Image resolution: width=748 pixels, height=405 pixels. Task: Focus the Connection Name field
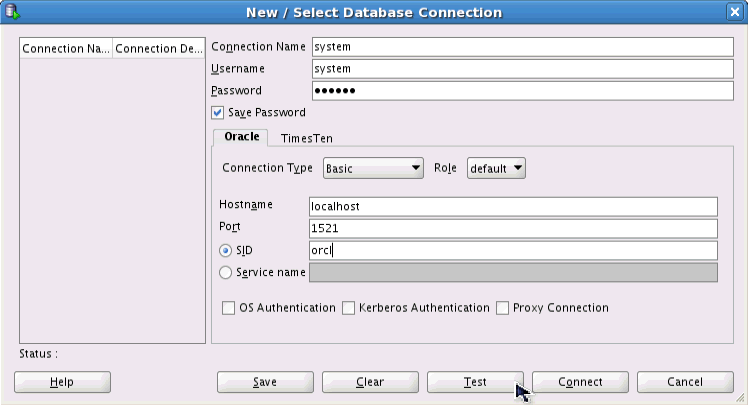(x=523, y=47)
